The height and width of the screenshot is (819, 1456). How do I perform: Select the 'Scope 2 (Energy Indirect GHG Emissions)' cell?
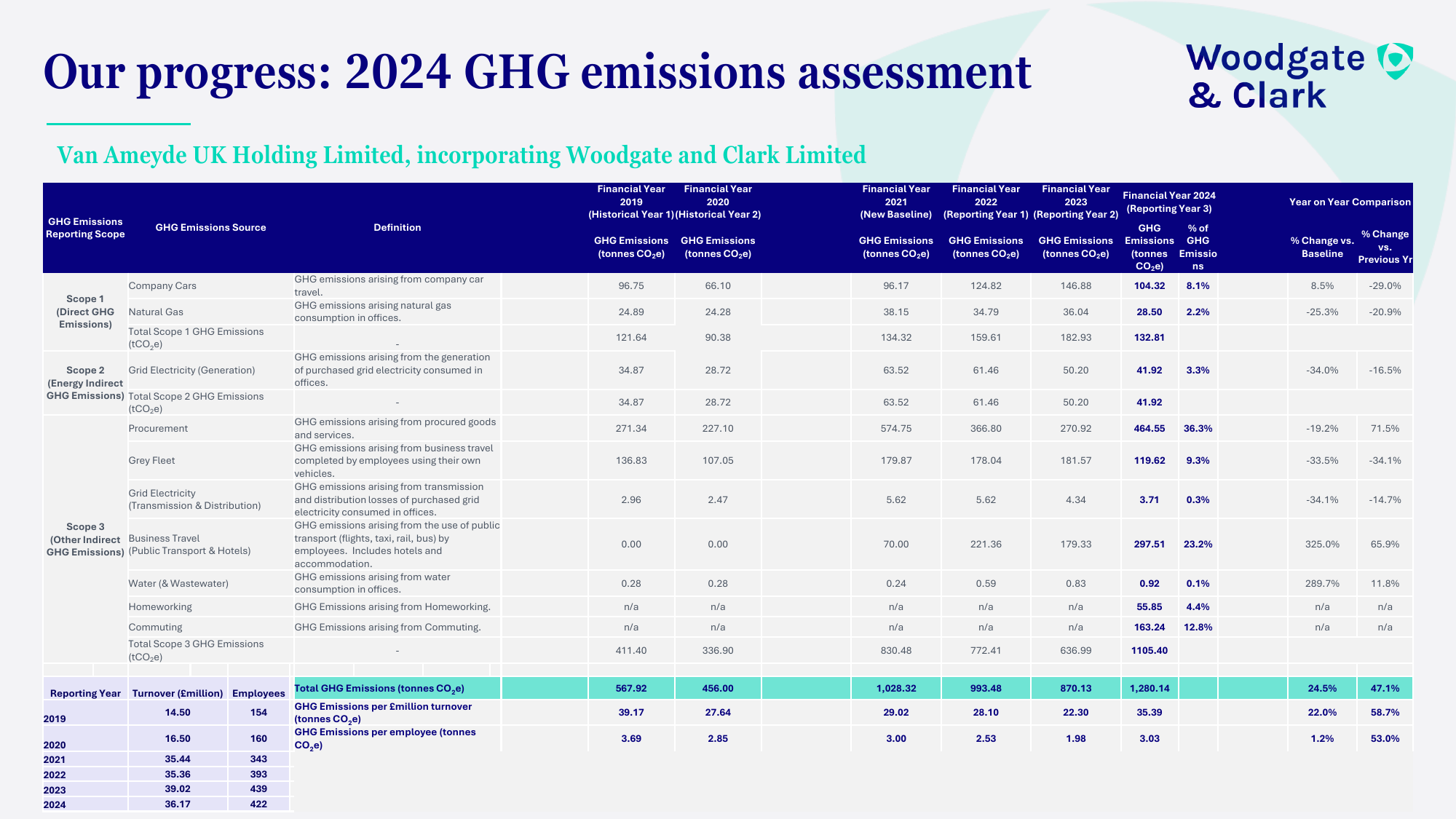[85, 383]
